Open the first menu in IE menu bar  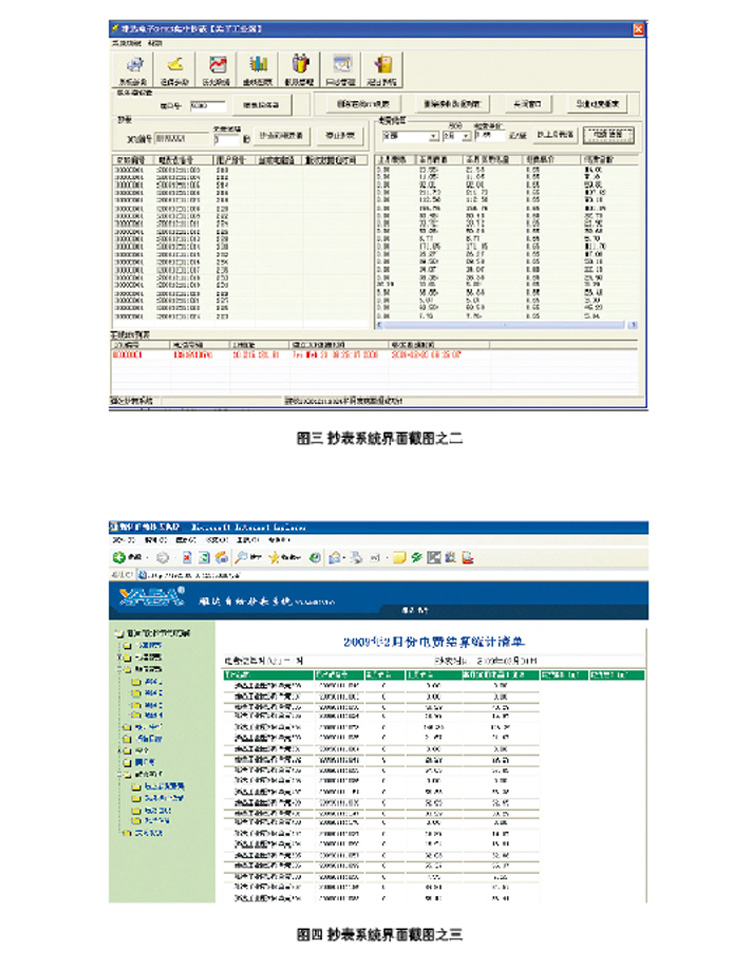click(123, 540)
